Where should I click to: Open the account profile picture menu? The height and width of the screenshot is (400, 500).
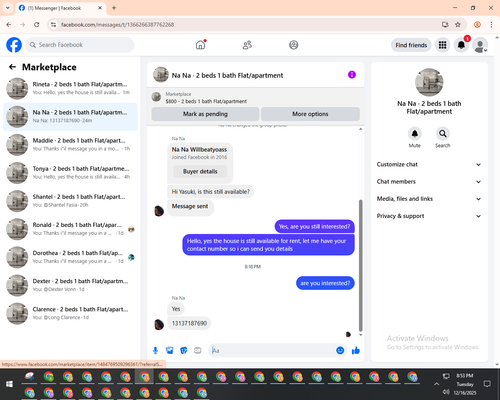[480, 45]
